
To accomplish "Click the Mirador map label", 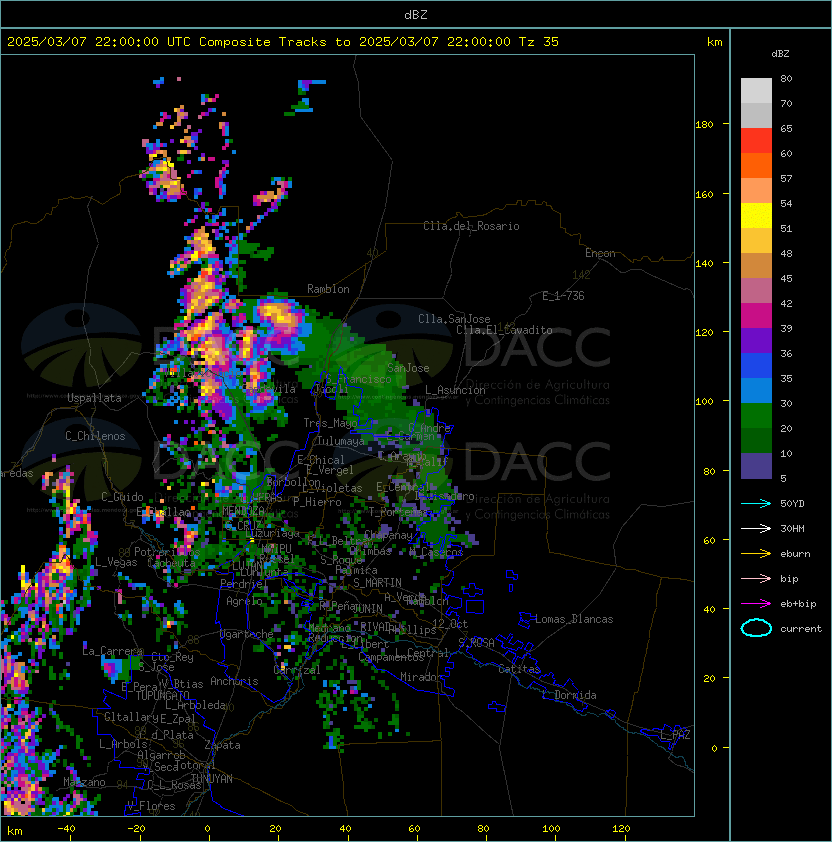I will tap(421, 677).
